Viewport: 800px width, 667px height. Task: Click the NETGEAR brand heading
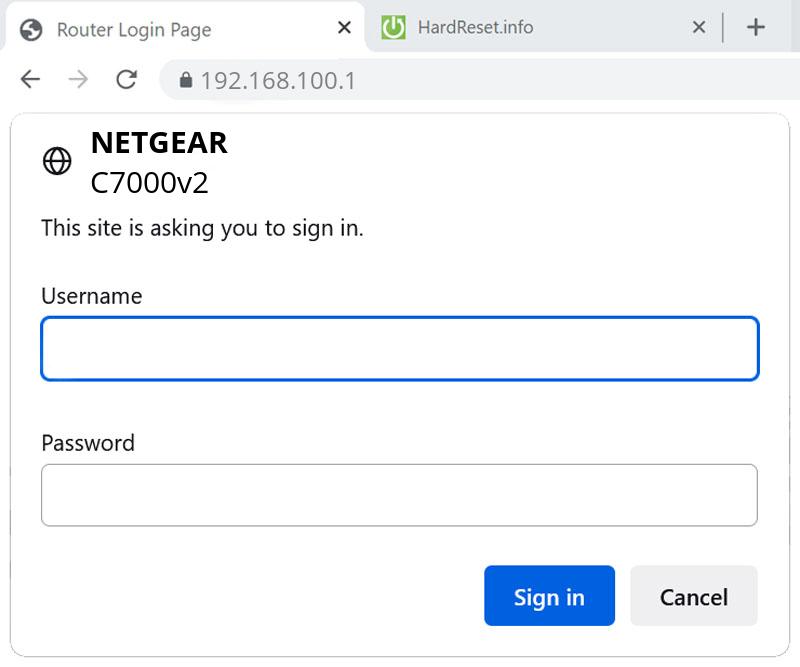[159, 142]
